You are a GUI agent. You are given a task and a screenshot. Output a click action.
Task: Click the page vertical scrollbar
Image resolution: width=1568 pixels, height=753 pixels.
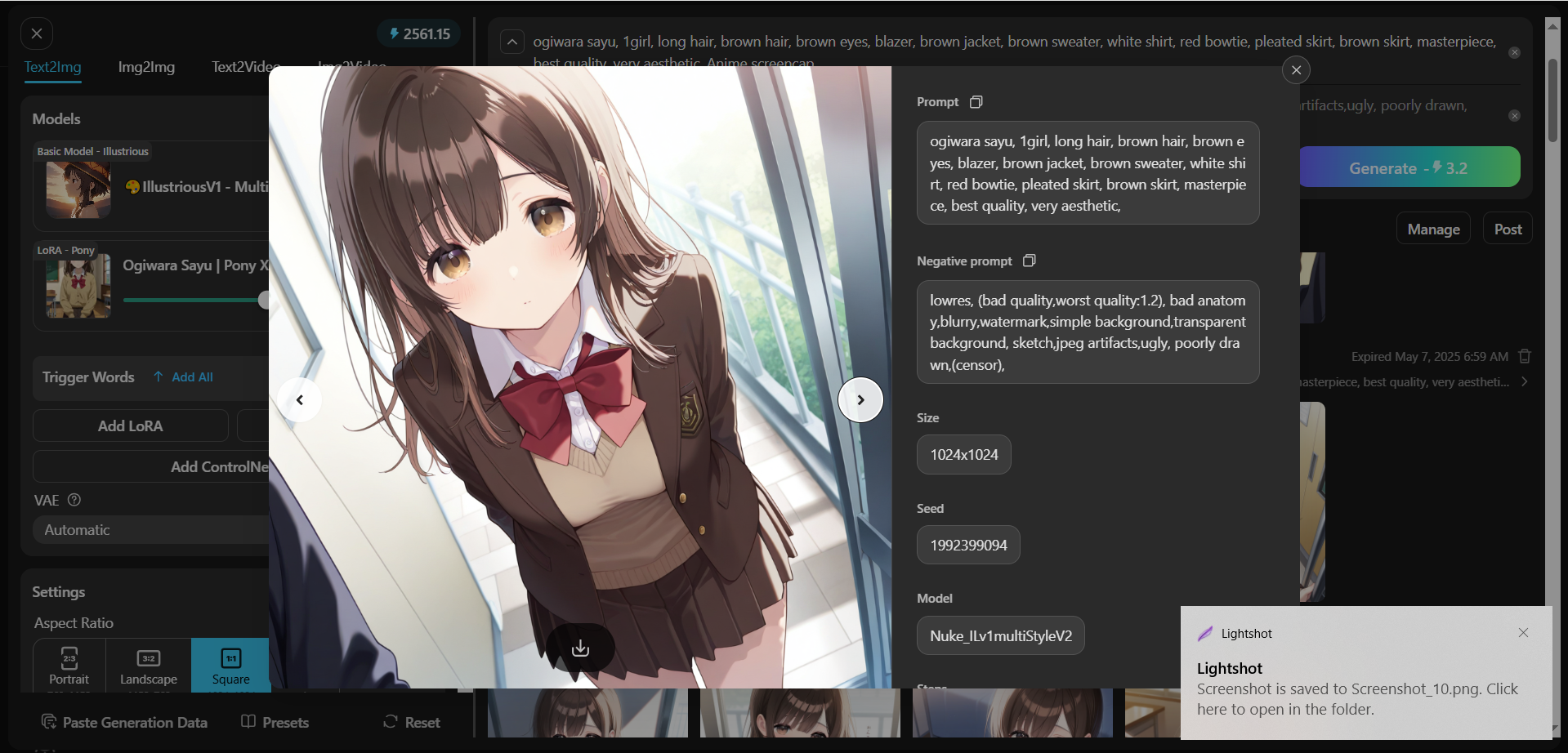coord(1552,100)
